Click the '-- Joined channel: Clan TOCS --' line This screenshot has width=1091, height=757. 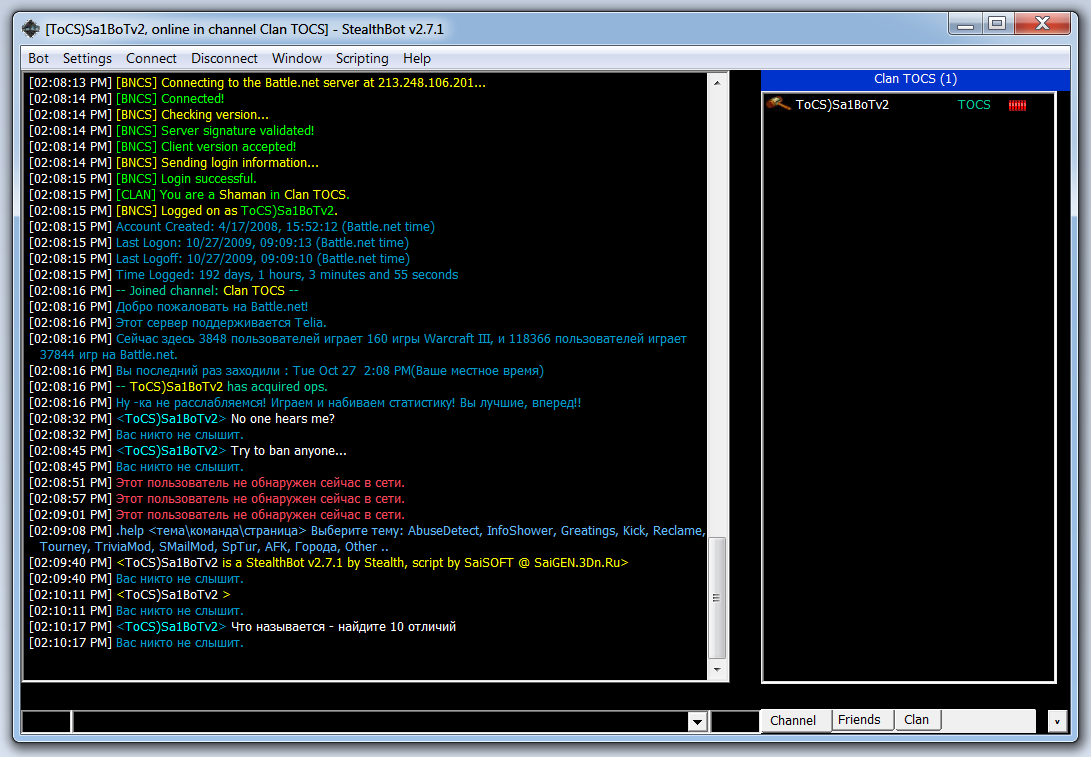[x=164, y=291]
